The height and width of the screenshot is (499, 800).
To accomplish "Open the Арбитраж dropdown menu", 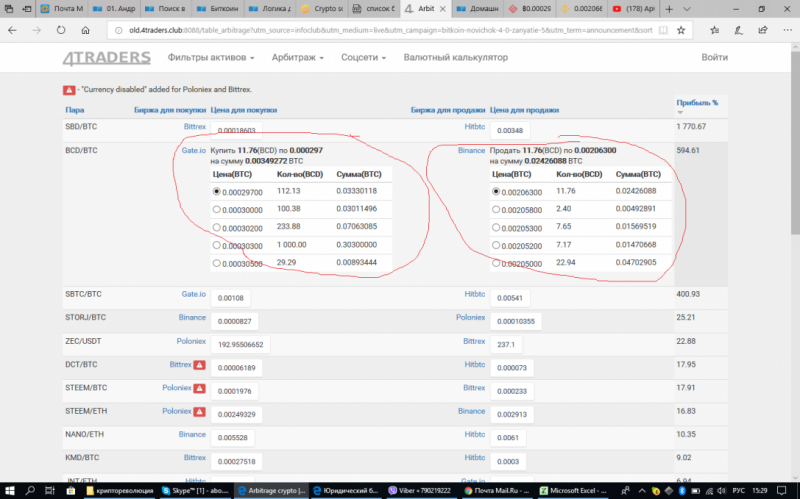I will (x=297, y=57).
